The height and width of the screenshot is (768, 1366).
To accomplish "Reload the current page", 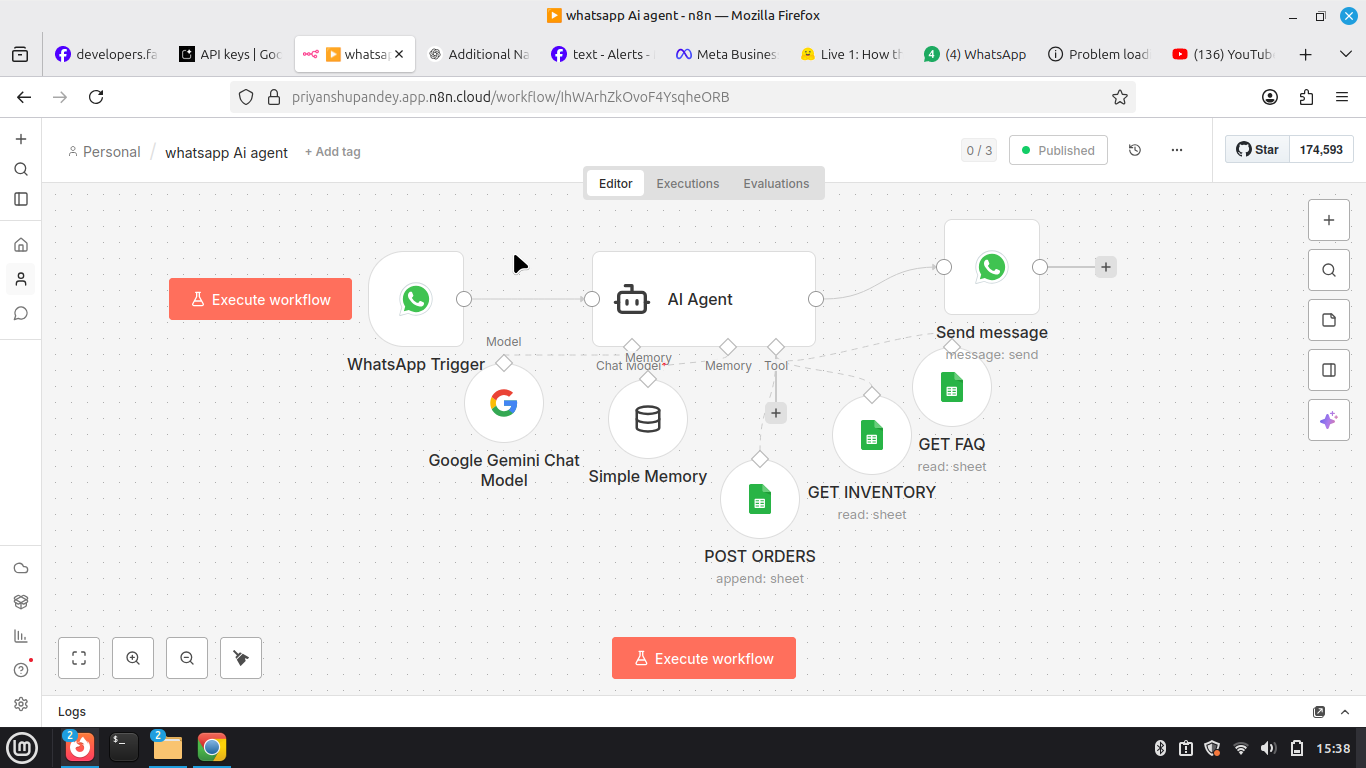I will pos(96,97).
